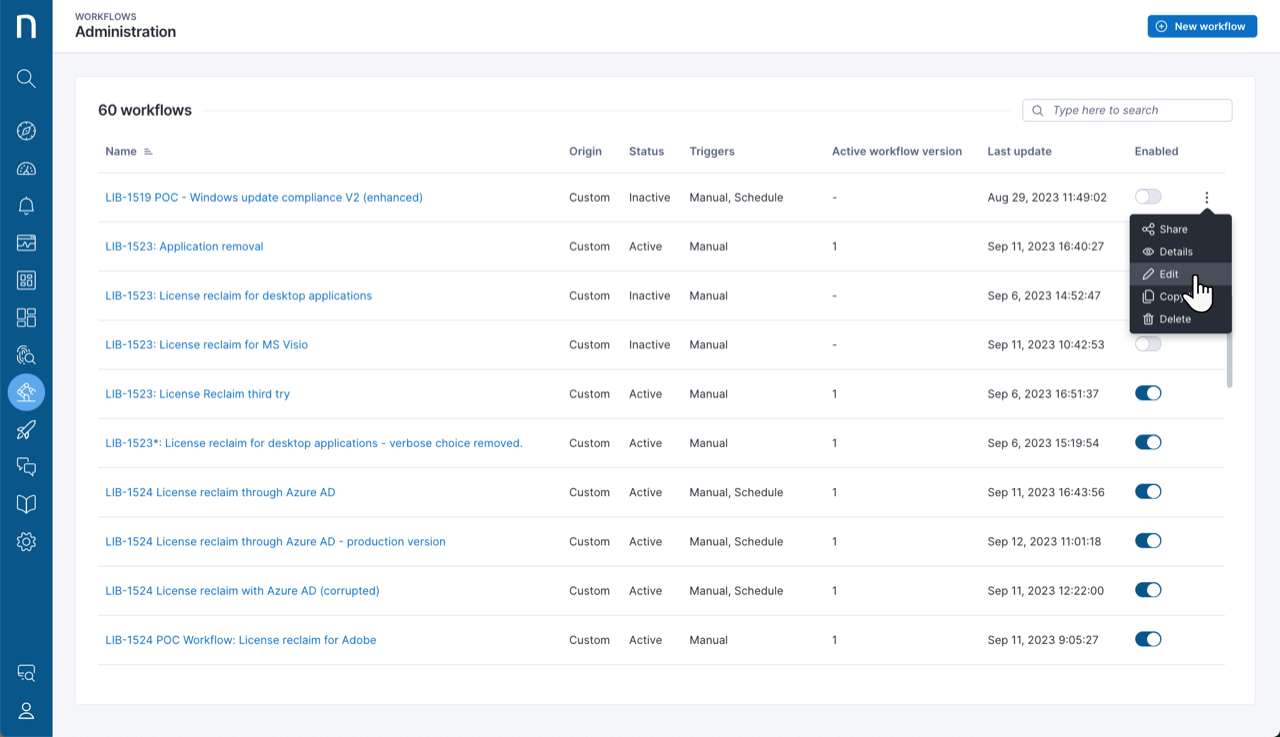Select the highlighted Workflows icon in sidebar
The width and height of the screenshot is (1280, 737).
[27, 392]
